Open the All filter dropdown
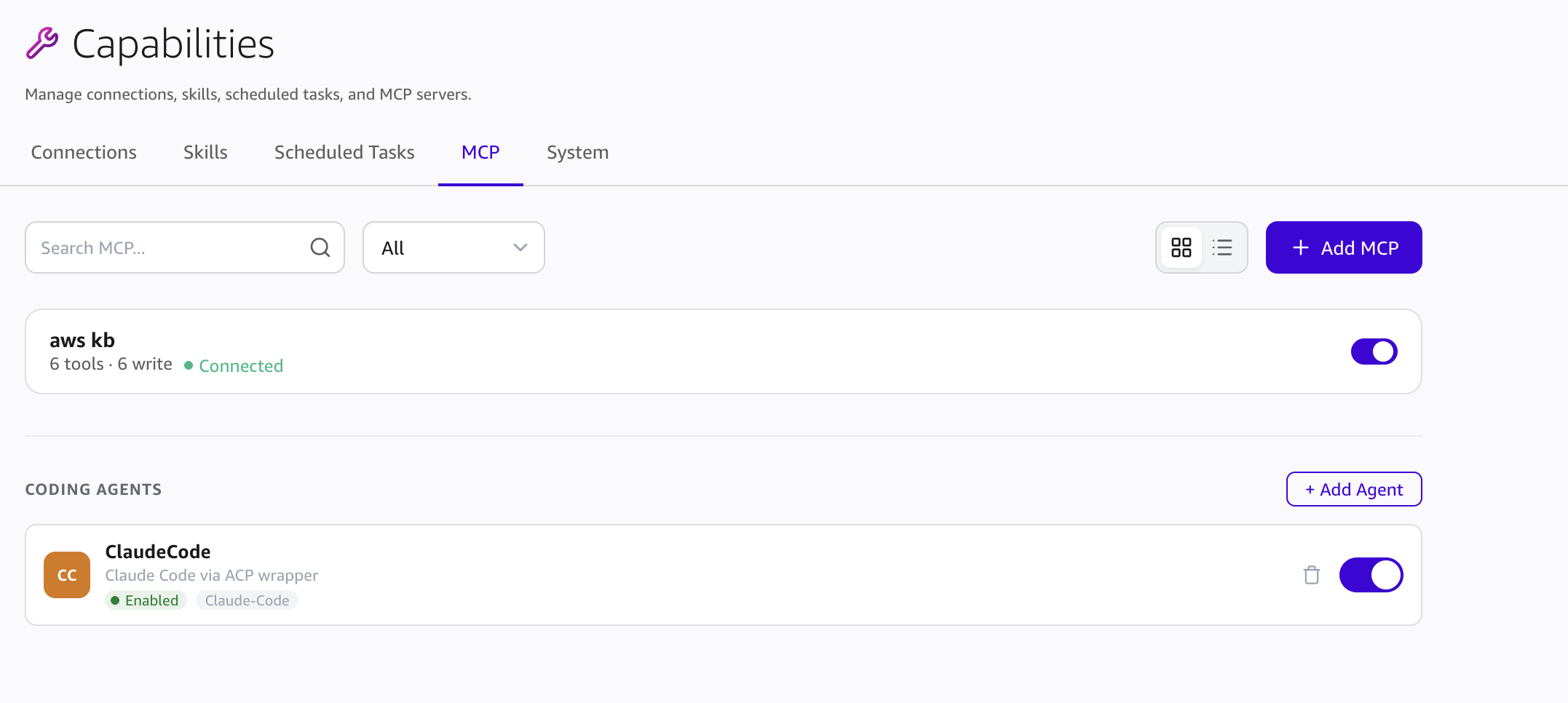This screenshot has width=1568, height=703. point(454,247)
